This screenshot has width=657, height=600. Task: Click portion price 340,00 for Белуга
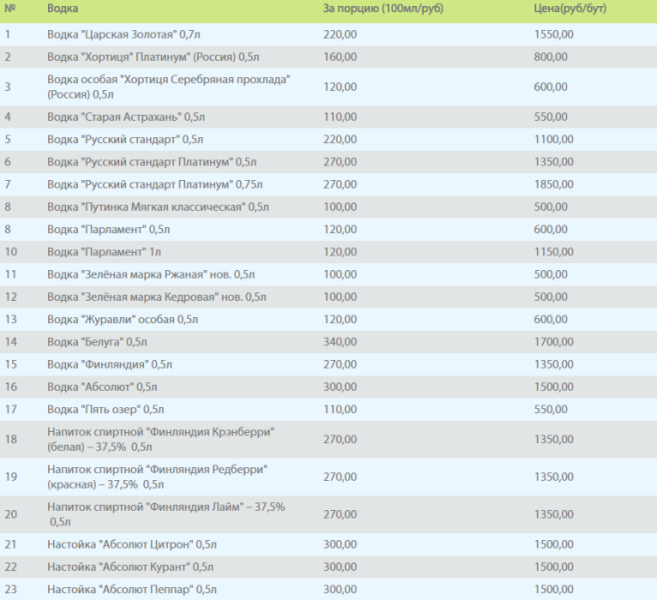click(340, 342)
